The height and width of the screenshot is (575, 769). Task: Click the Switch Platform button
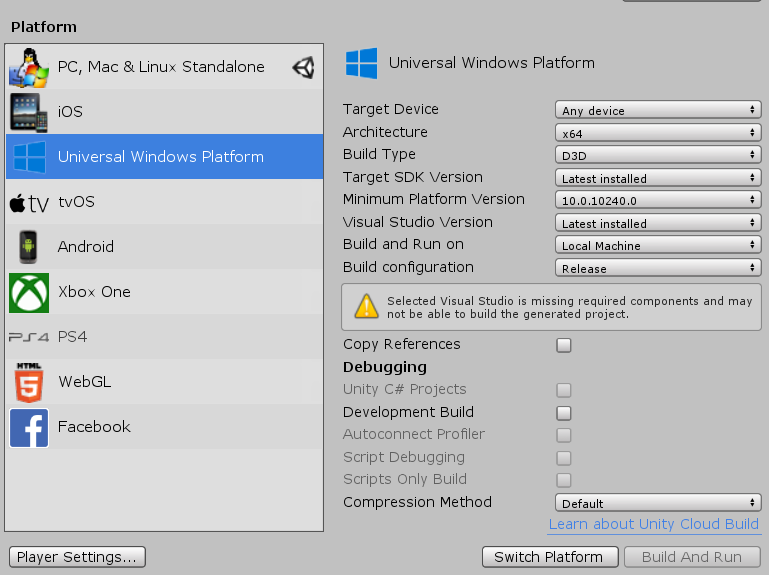pyautogui.click(x=550, y=557)
